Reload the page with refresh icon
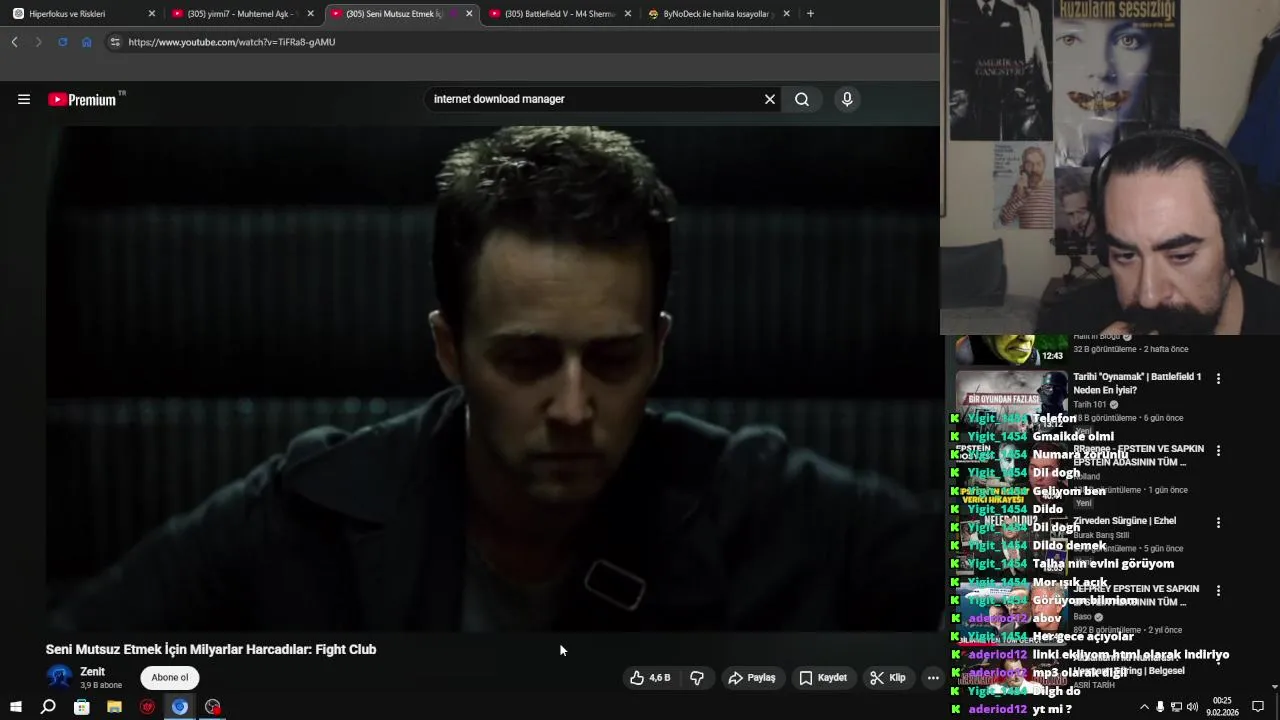Viewport: 1280px width, 720px height. coord(62,42)
